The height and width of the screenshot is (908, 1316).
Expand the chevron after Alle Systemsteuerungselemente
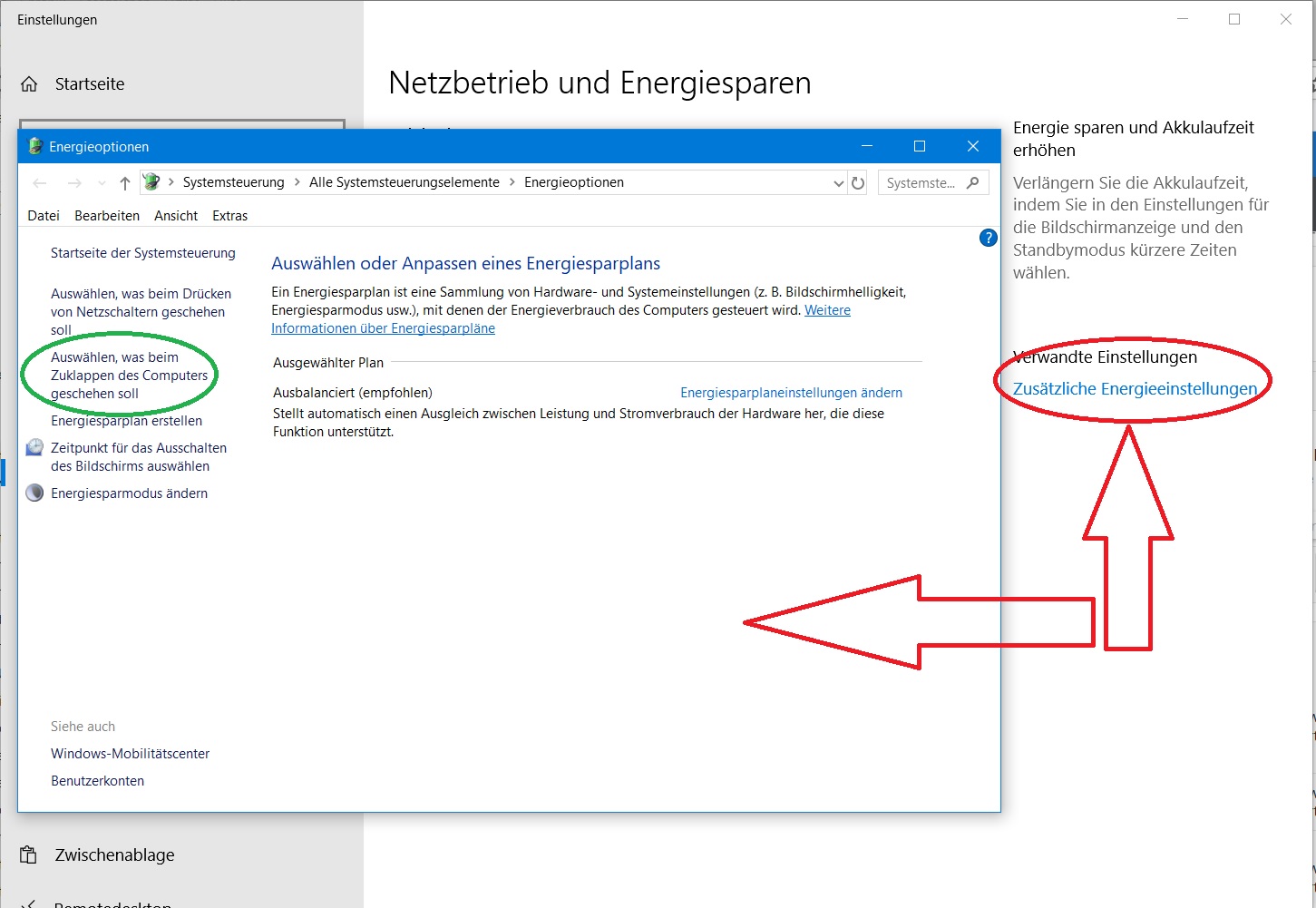click(x=512, y=182)
